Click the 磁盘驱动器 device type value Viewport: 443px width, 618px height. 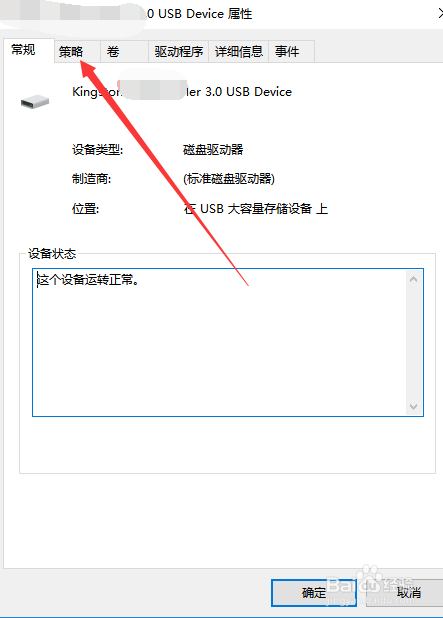click(213, 150)
